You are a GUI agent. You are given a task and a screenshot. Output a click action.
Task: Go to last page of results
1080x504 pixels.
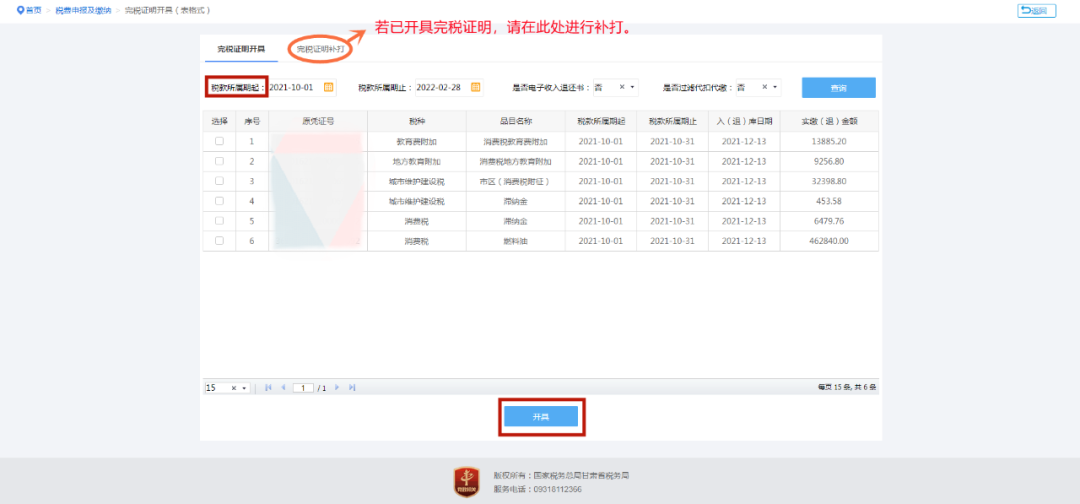click(x=352, y=388)
